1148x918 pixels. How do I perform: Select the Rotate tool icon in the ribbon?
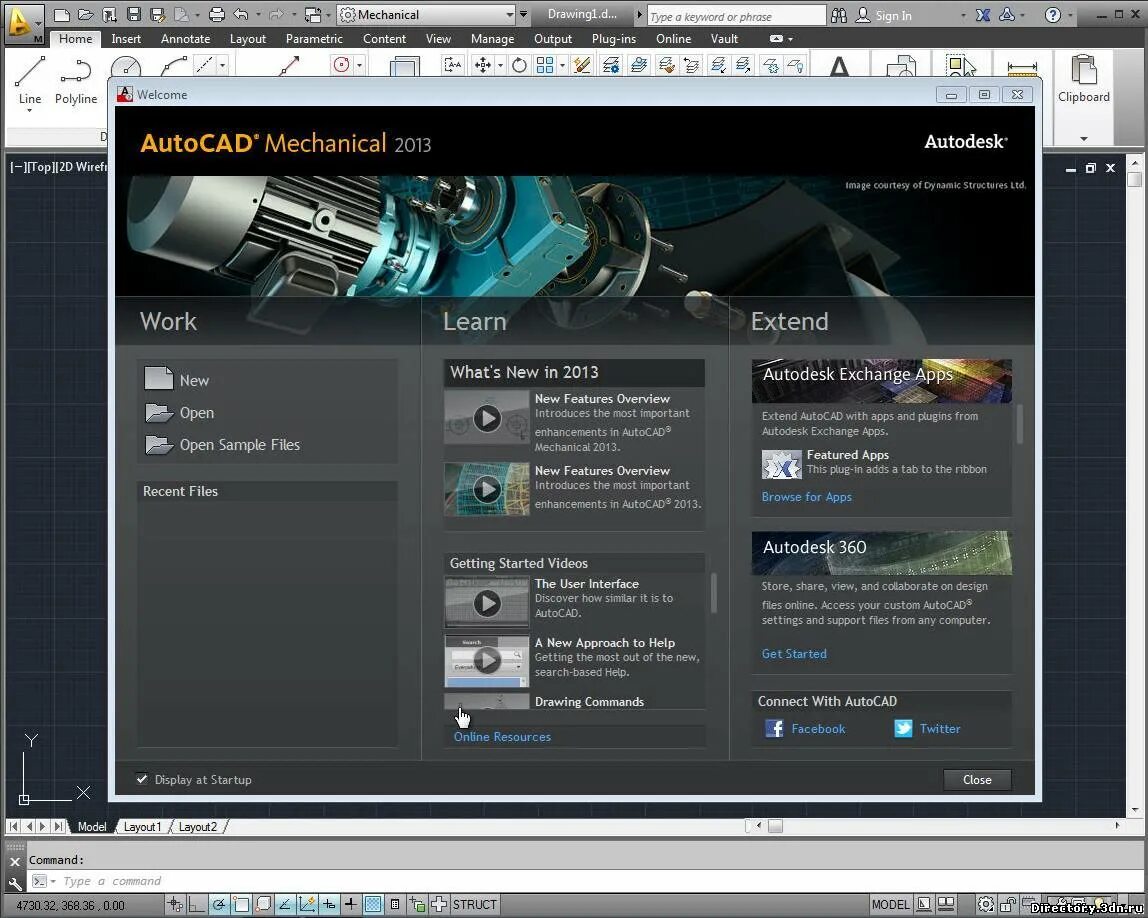point(519,66)
